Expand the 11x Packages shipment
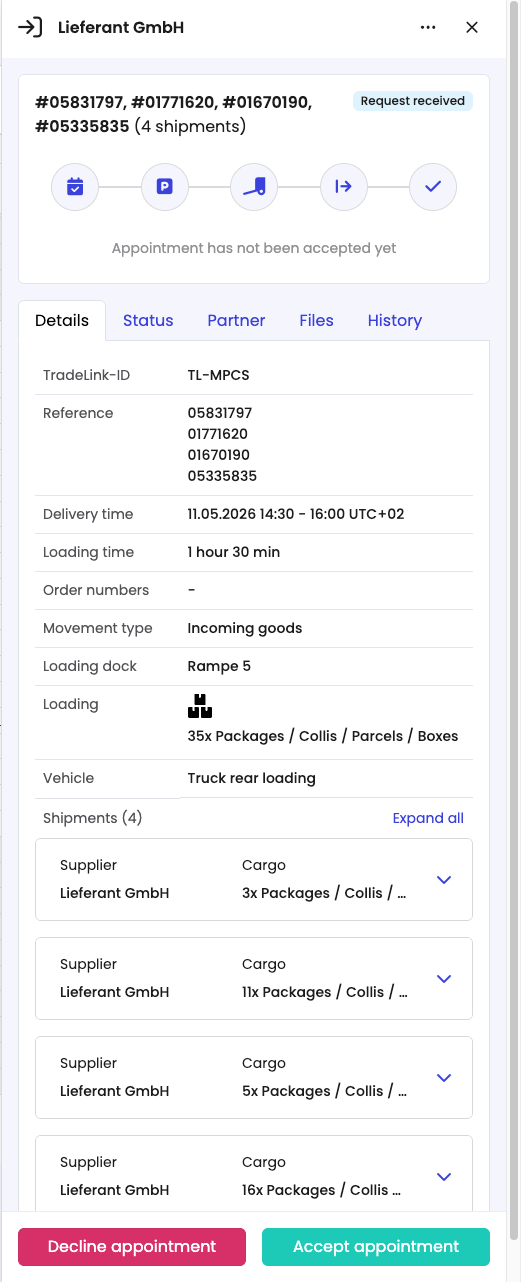 (x=445, y=979)
